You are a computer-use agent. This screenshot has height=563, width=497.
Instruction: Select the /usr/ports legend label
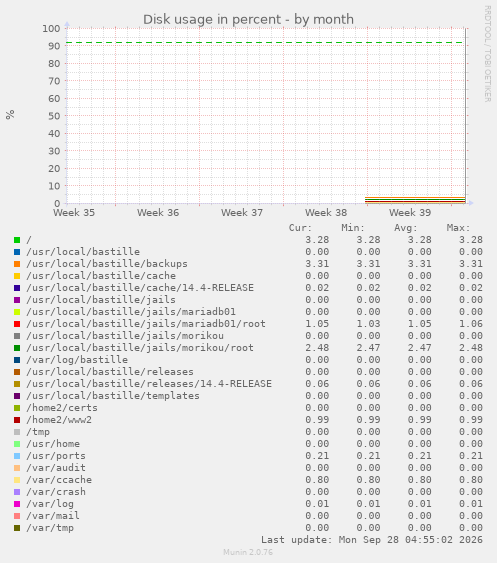coord(56,456)
